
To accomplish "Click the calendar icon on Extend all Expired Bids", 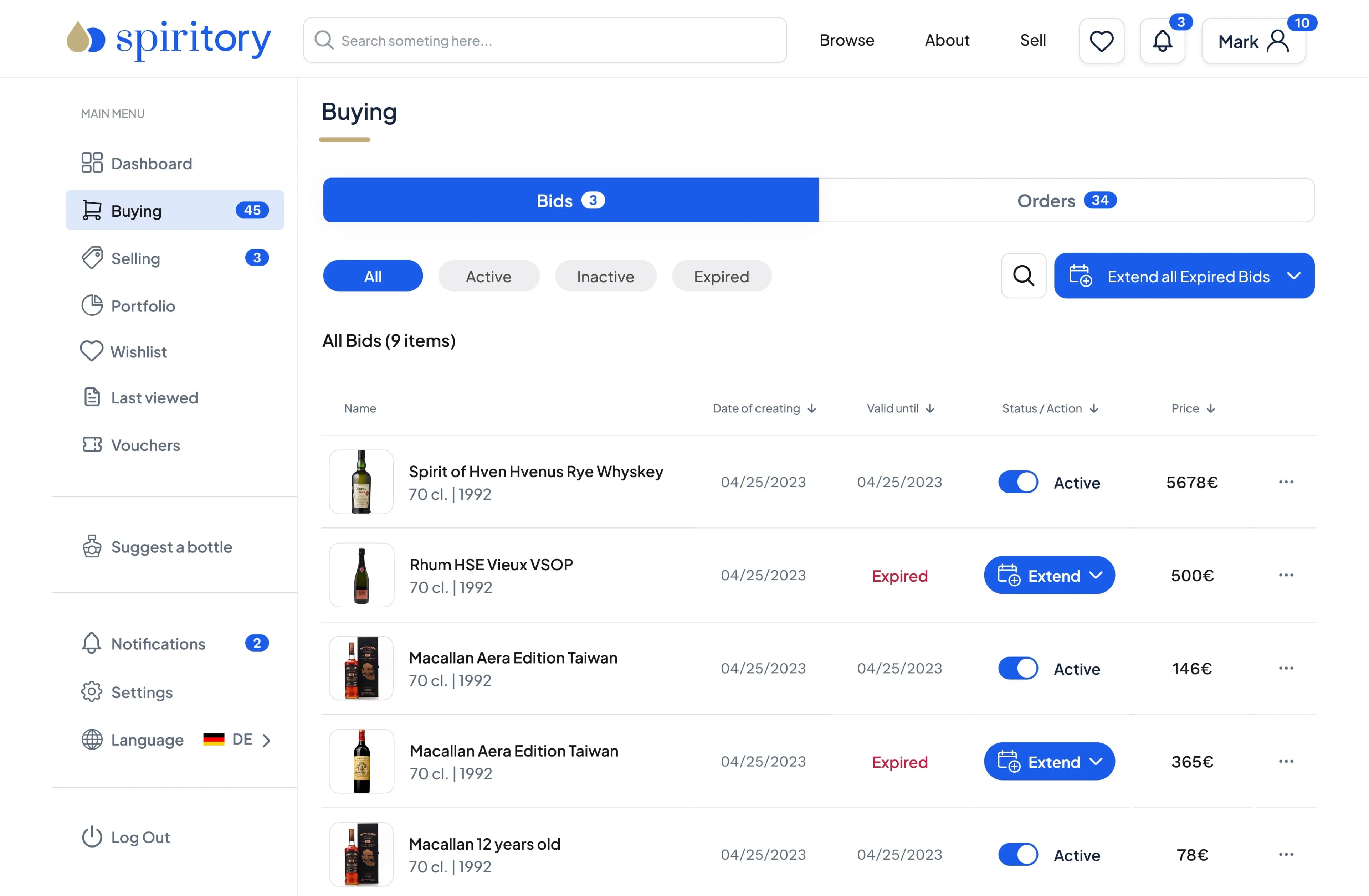I will coord(1080,276).
